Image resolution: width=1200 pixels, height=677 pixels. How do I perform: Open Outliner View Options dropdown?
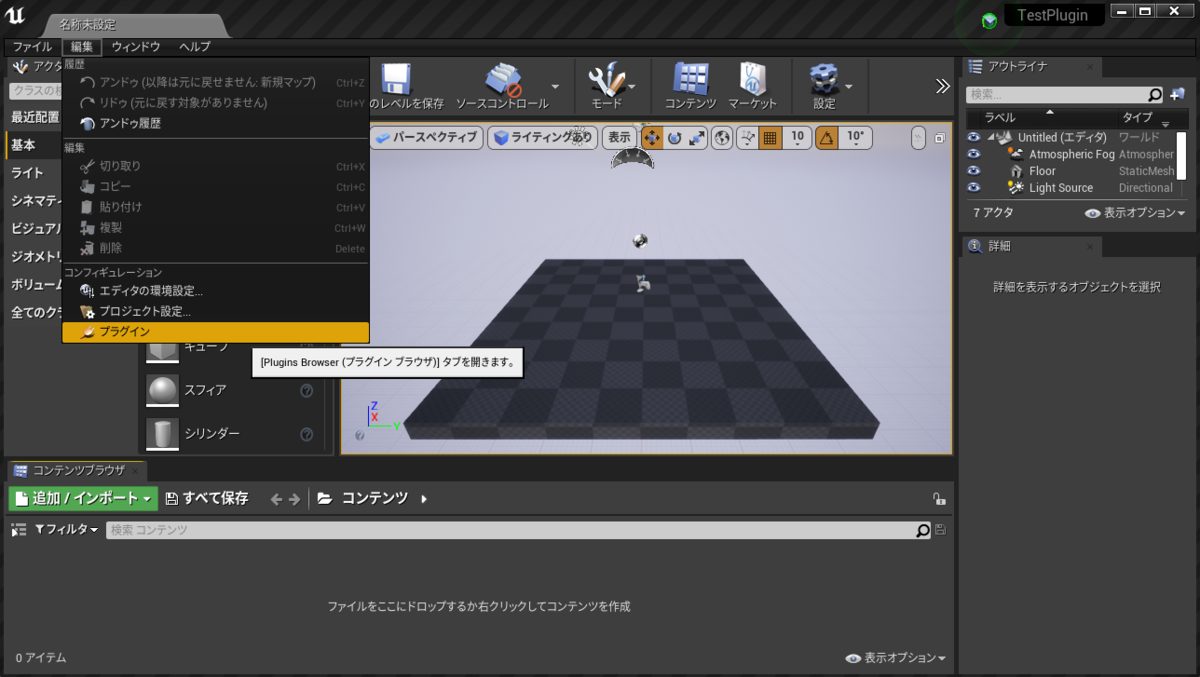(x=1135, y=213)
